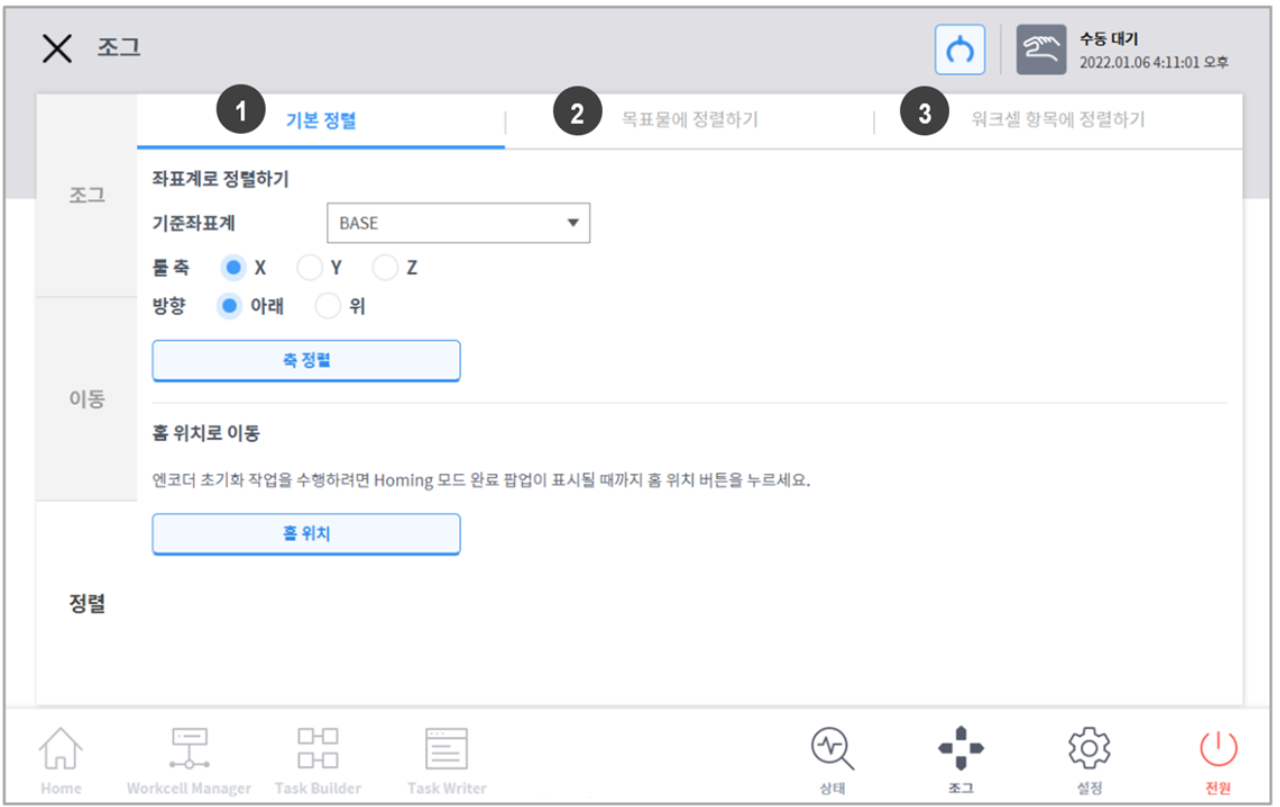Click the 수동 대기 hand mode icon
This screenshot has width=1280, height=807.
pos(1041,50)
